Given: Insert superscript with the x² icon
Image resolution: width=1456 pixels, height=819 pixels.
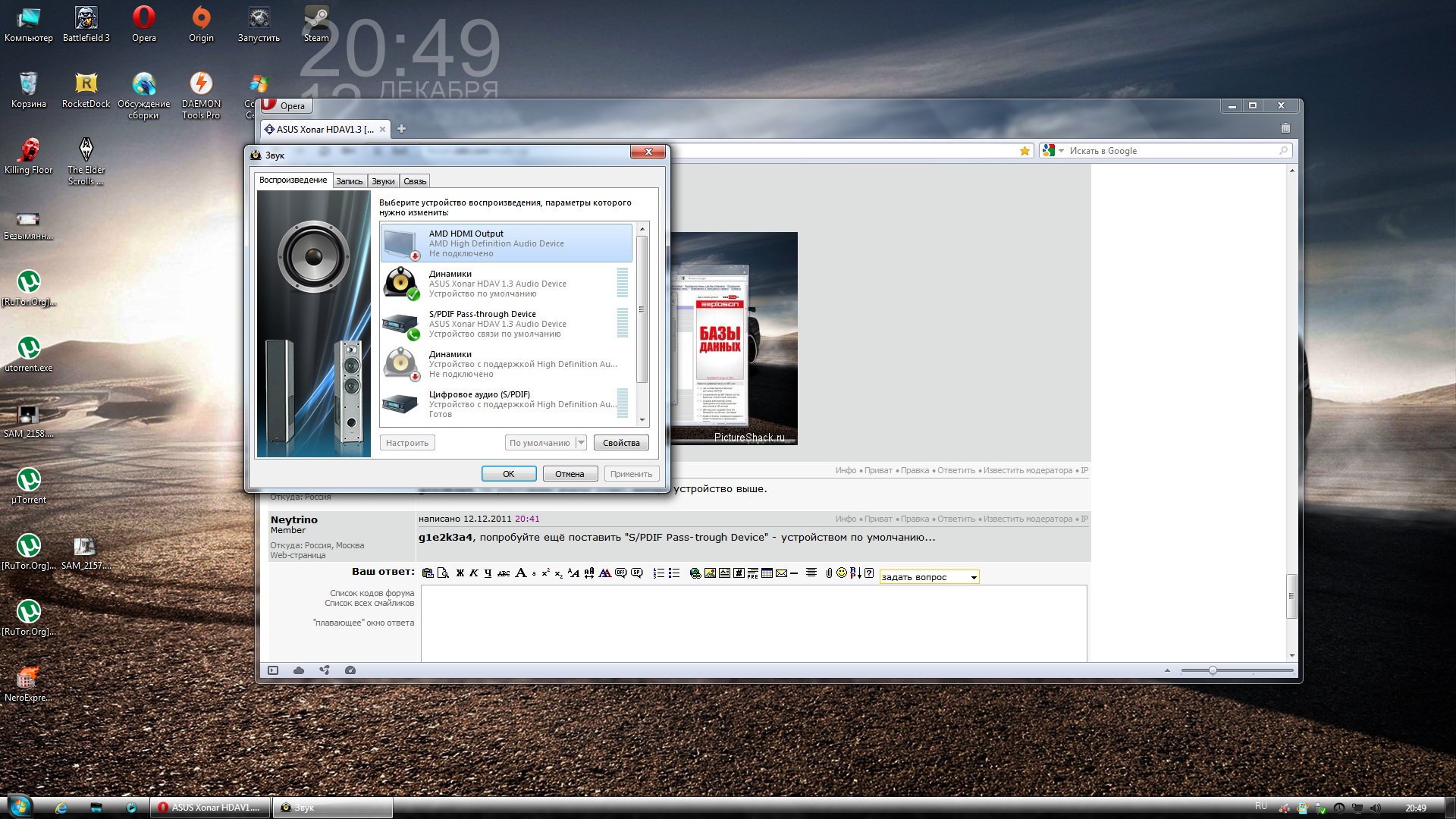Looking at the screenshot, I should click(545, 573).
